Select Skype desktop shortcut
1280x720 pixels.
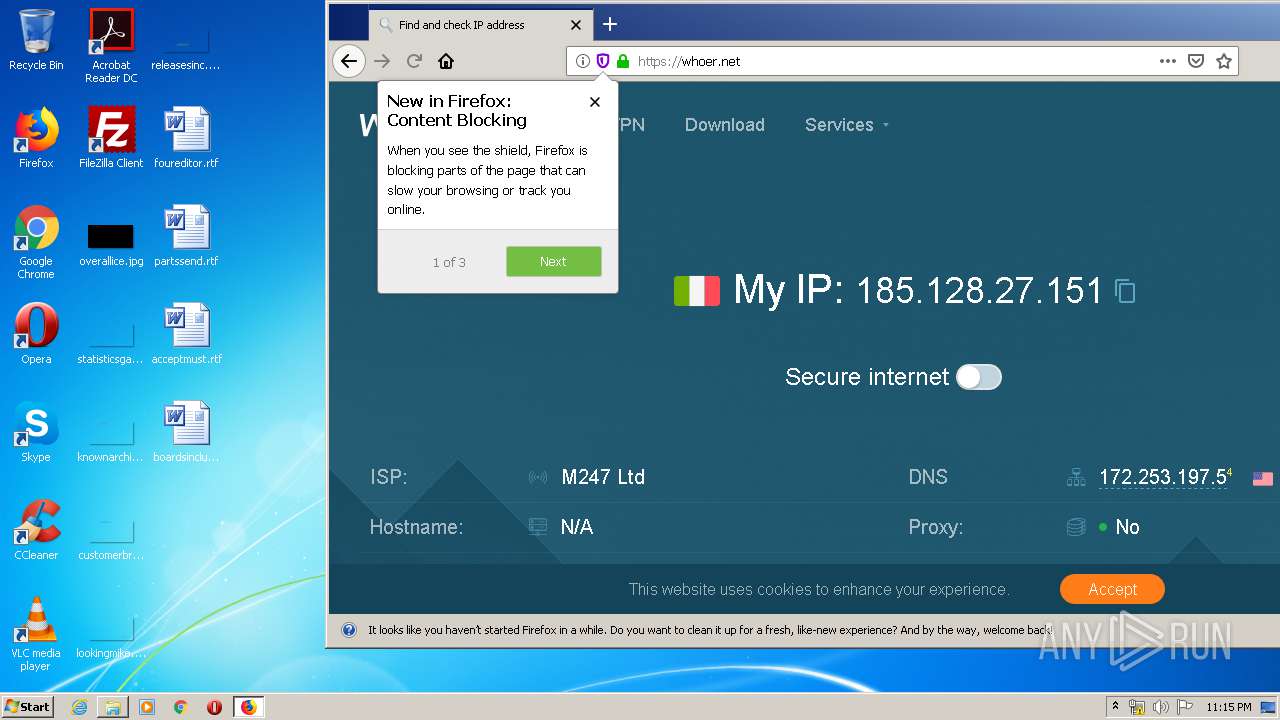36,432
